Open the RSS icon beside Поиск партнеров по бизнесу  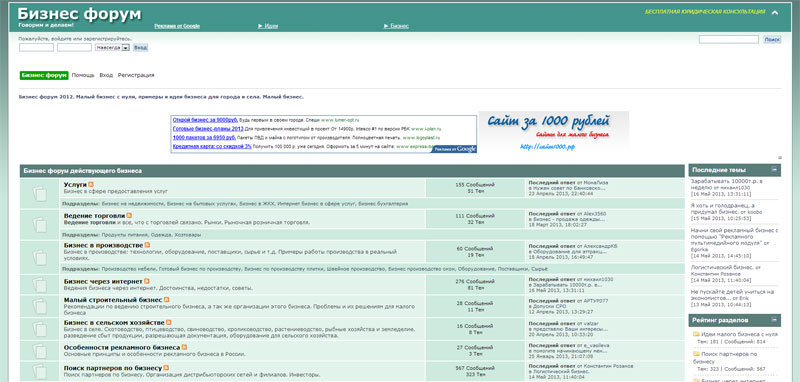tap(167, 368)
